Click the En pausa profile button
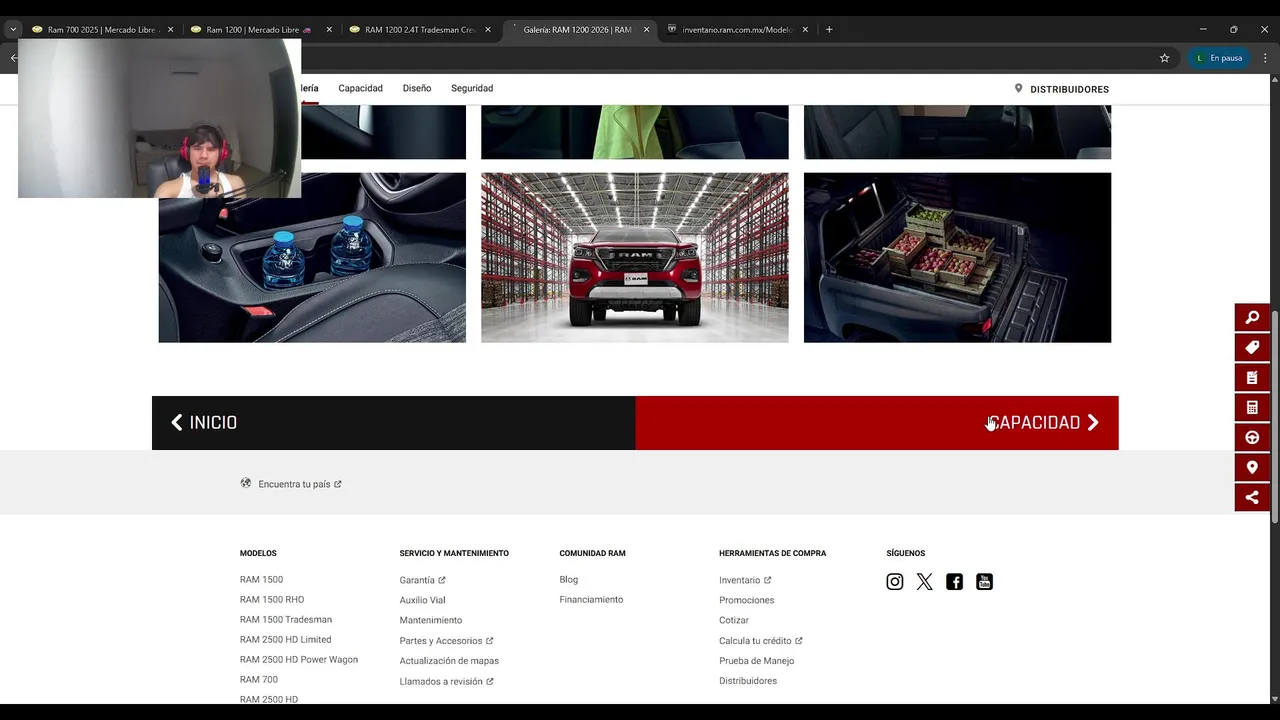This screenshot has width=1280, height=720. pos(1218,58)
